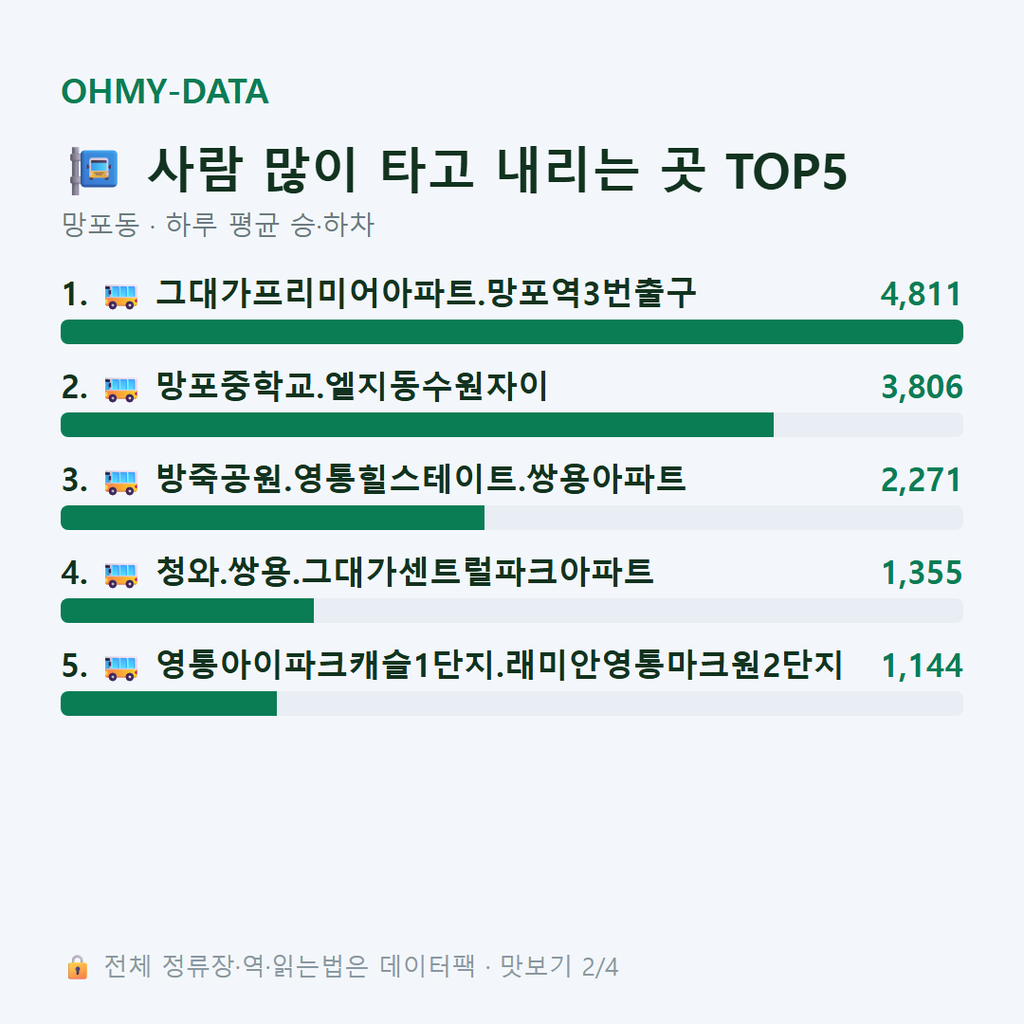The image size is (1024, 1024).
Task: Click the bus icon beside rank 4
Action: click(x=121, y=575)
